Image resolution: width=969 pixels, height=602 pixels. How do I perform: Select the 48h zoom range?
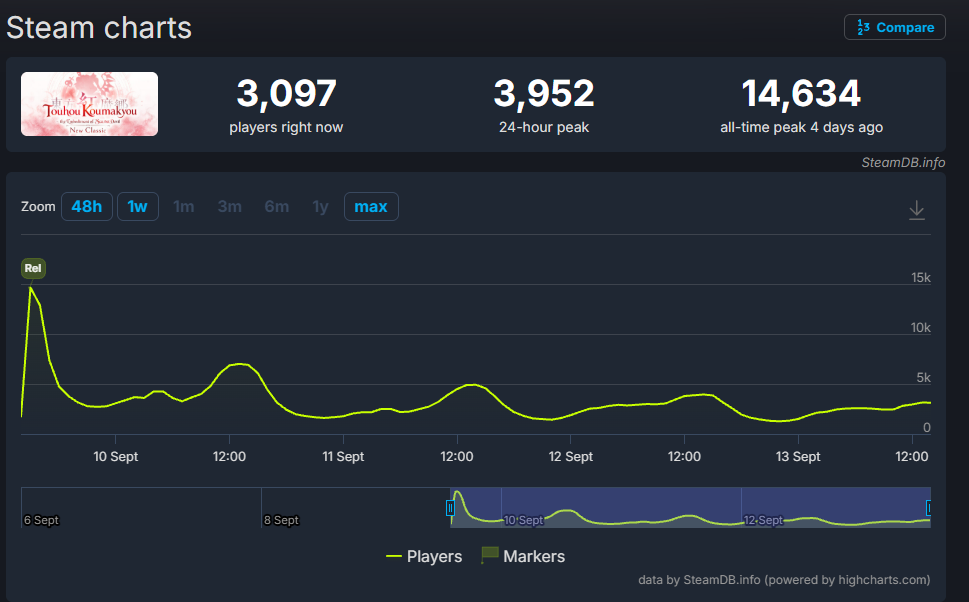click(87, 206)
